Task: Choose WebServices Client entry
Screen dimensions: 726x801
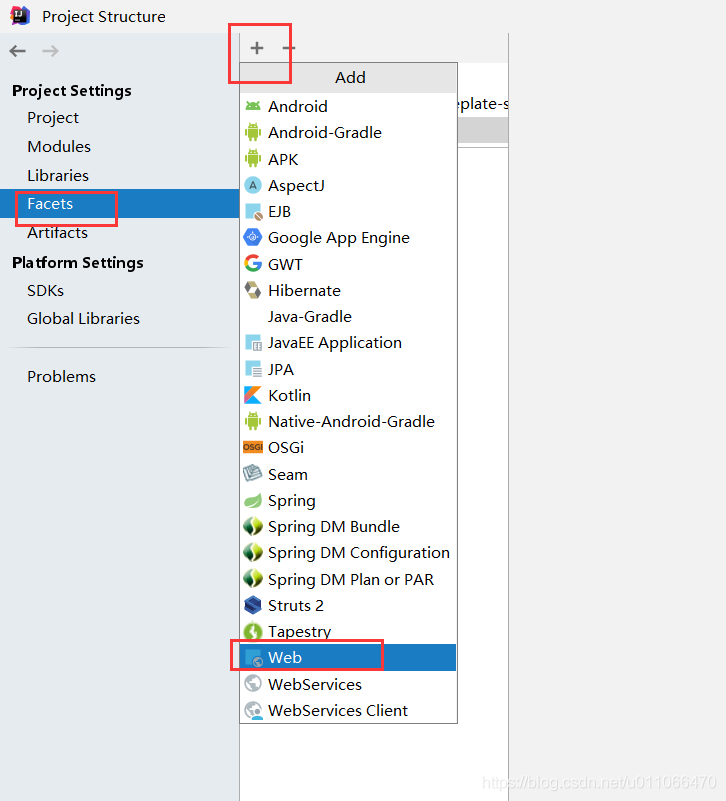Action: [x=348, y=710]
